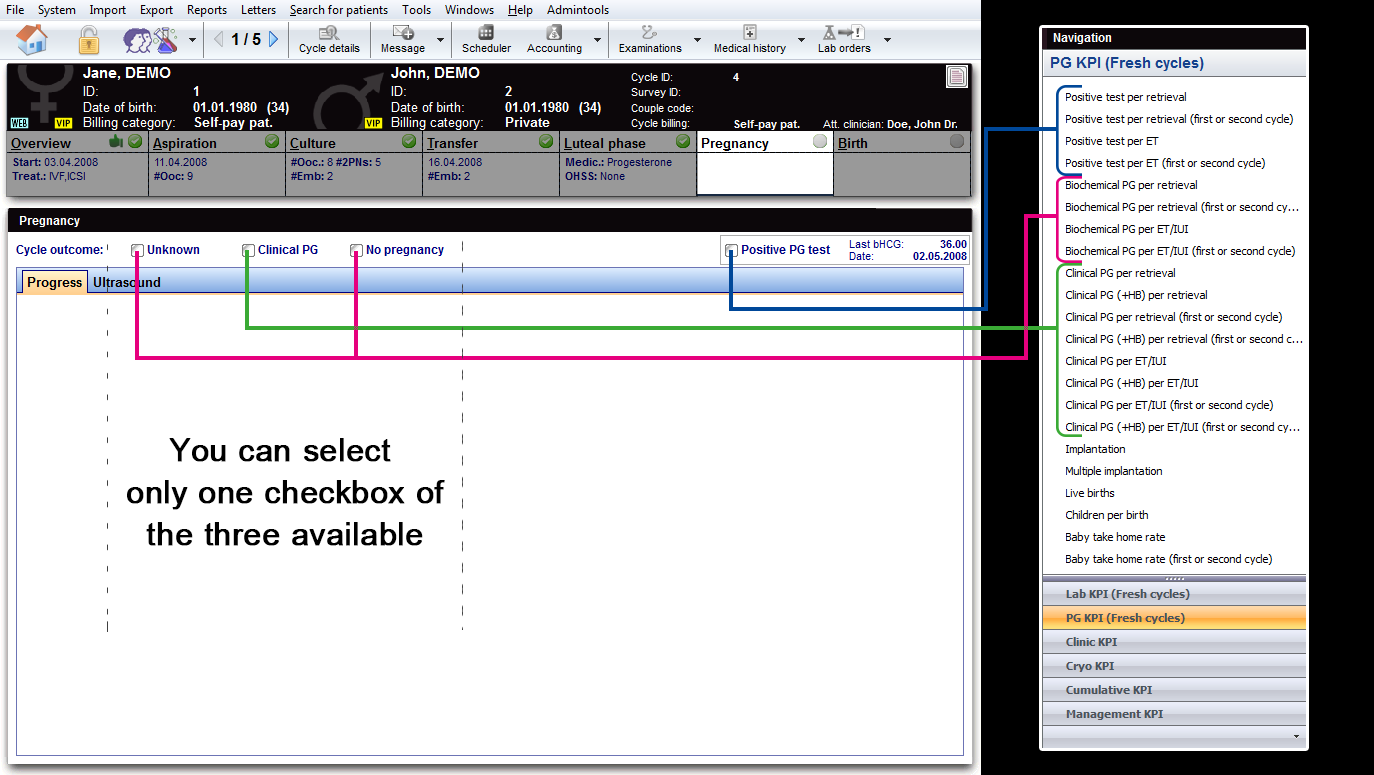Click the document icon in patient header
This screenshot has height=775, width=1374.
click(x=956, y=76)
